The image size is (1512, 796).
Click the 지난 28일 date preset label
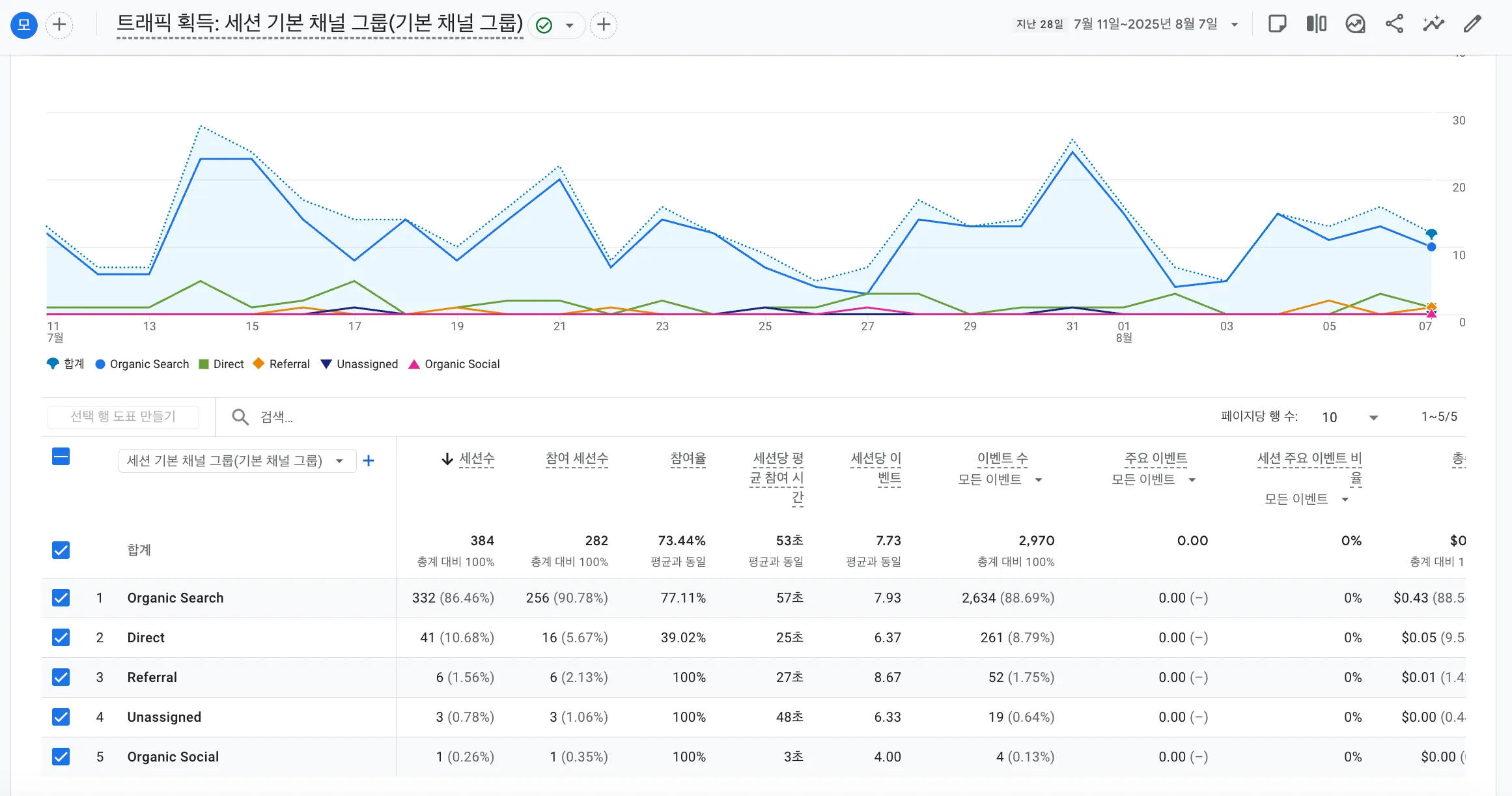(x=1040, y=24)
